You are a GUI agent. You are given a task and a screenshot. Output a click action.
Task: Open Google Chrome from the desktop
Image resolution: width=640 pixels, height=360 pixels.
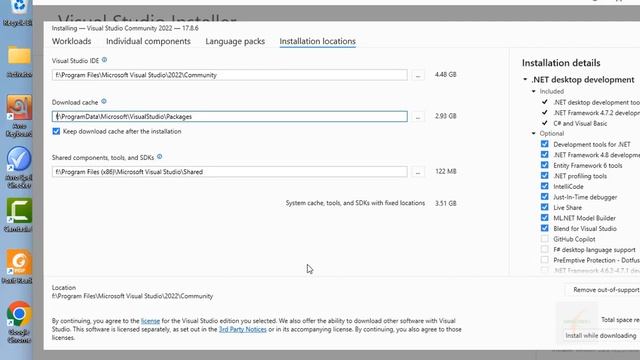[19, 322]
